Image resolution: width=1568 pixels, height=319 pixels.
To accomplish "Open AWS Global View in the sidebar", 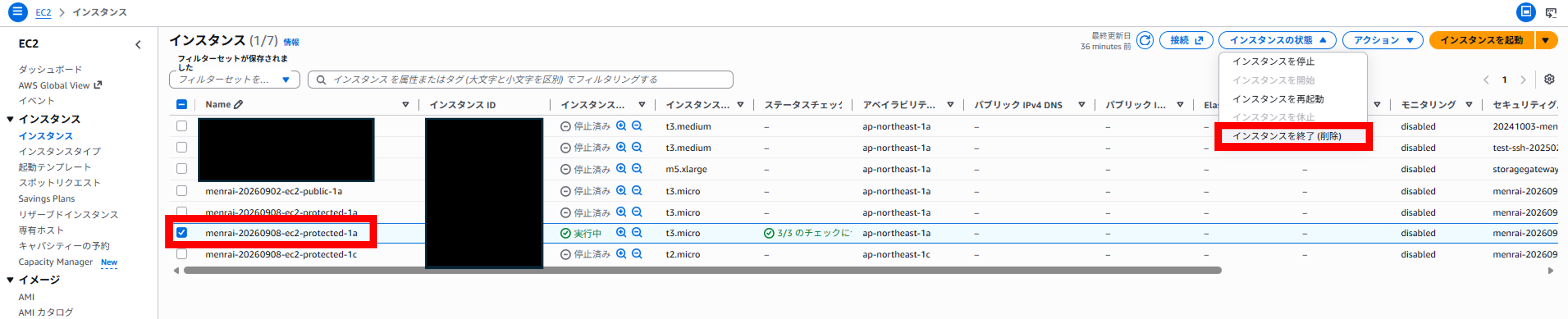I will (60, 85).
